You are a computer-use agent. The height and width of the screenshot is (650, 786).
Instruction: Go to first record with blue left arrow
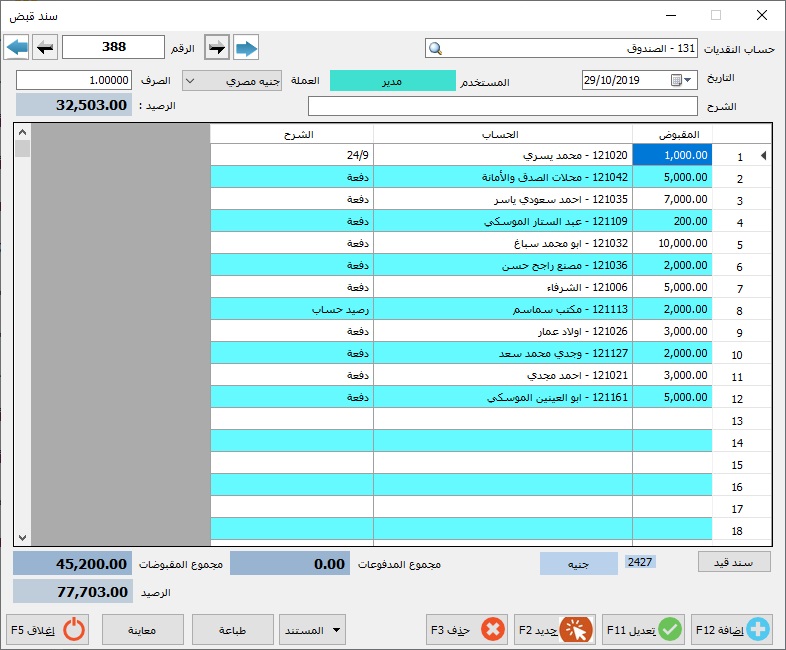click(17, 48)
